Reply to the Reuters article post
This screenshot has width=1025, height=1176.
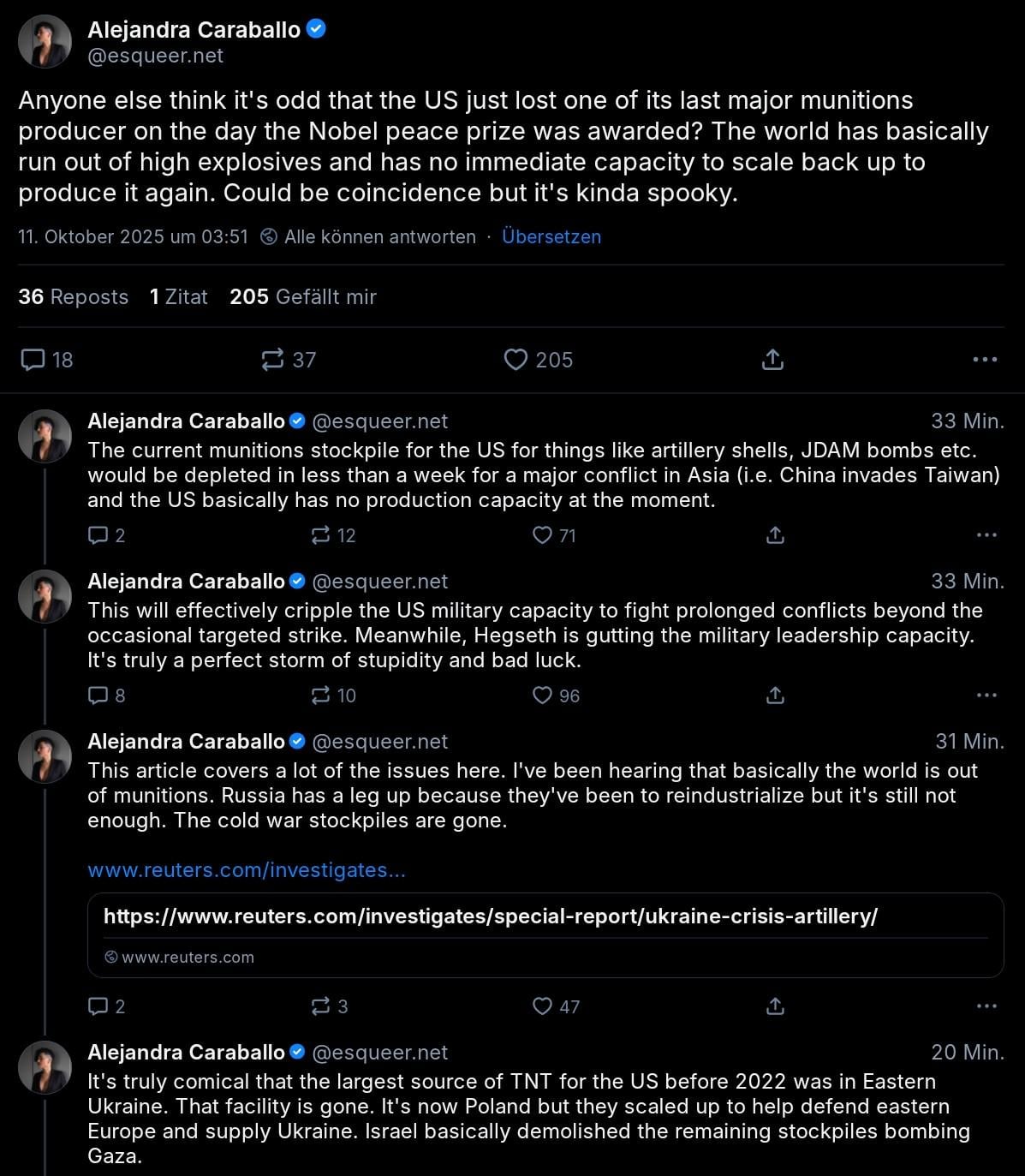(98, 1006)
